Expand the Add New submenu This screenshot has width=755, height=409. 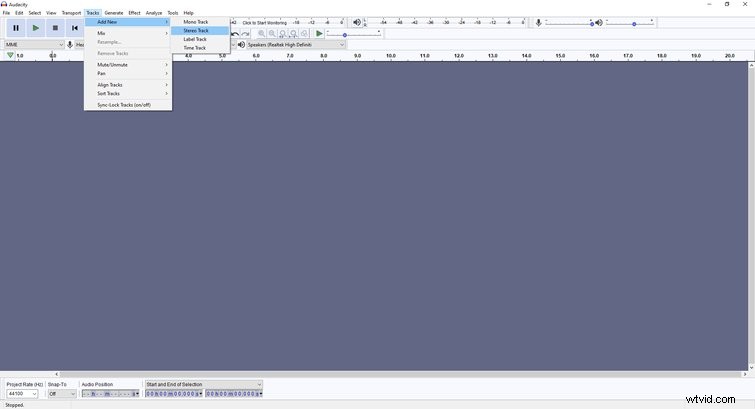128,22
